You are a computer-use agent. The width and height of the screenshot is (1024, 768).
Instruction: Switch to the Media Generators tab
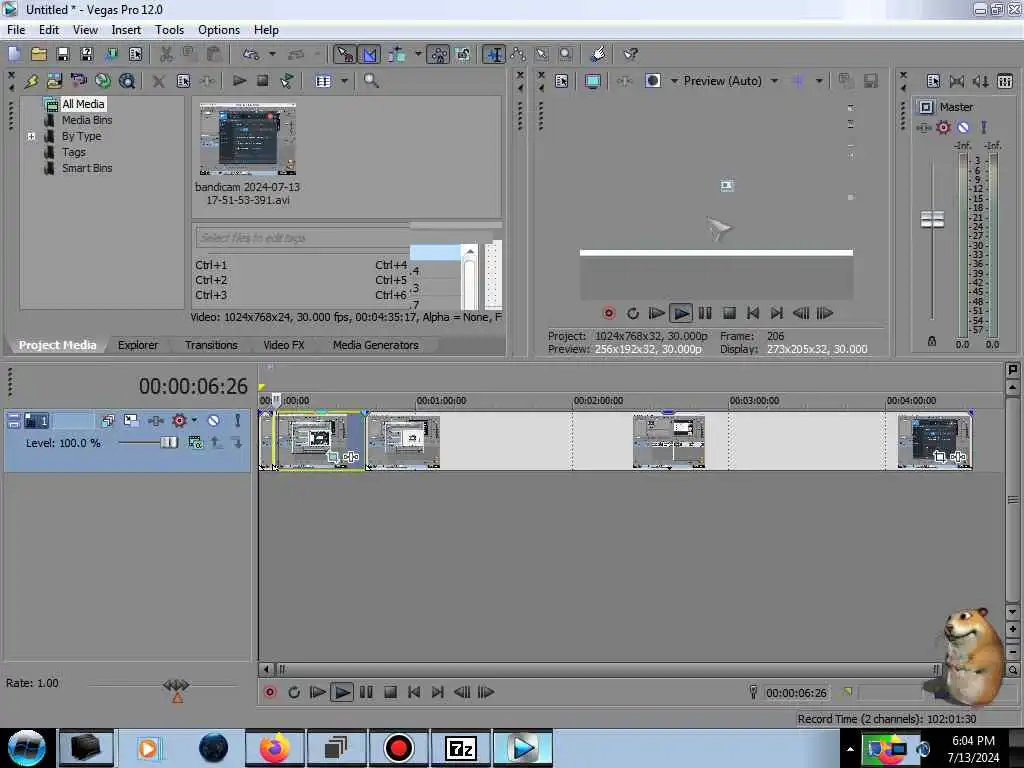[376, 345]
